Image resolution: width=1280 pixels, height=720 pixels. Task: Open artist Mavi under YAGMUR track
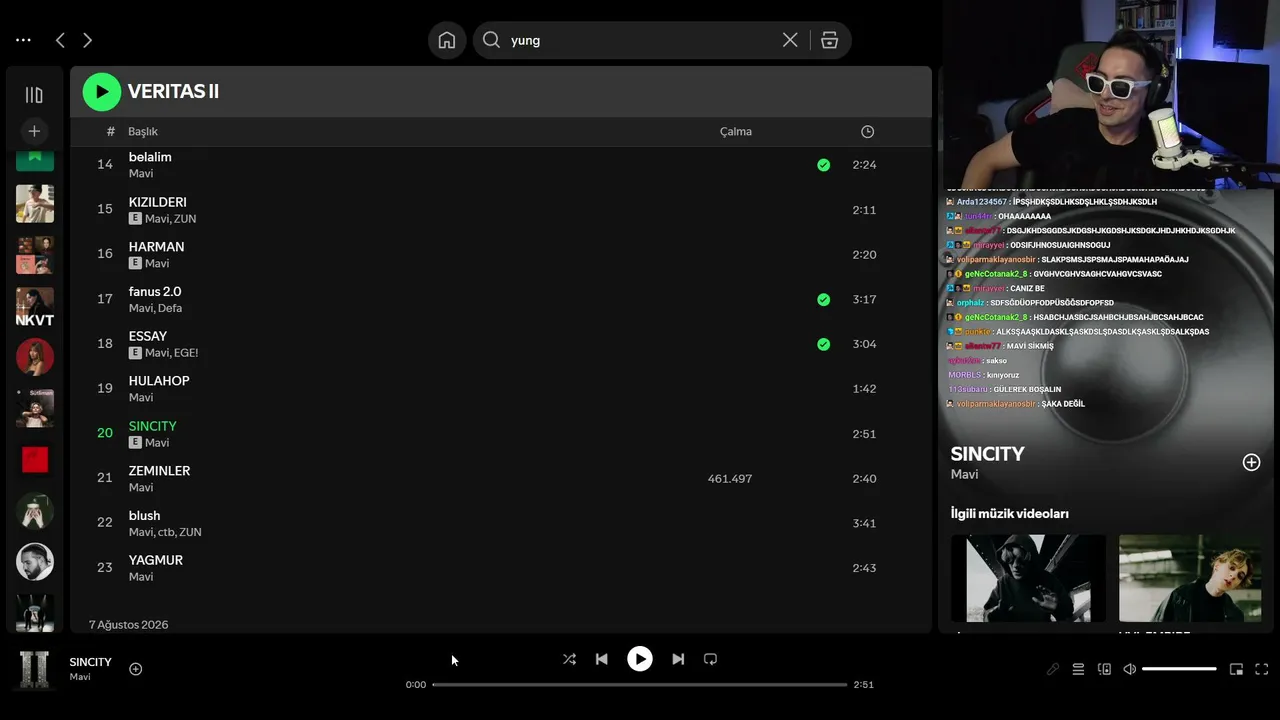coord(141,577)
